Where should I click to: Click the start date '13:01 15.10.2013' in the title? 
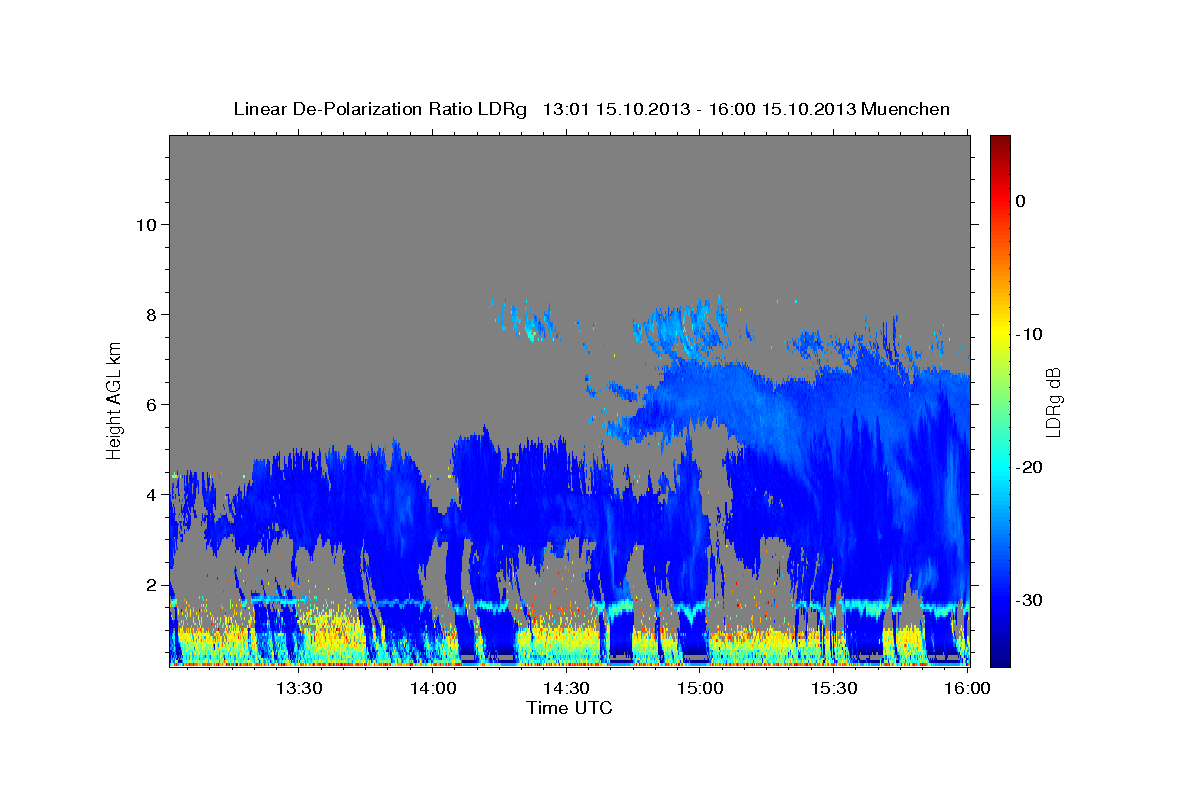coord(616,109)
